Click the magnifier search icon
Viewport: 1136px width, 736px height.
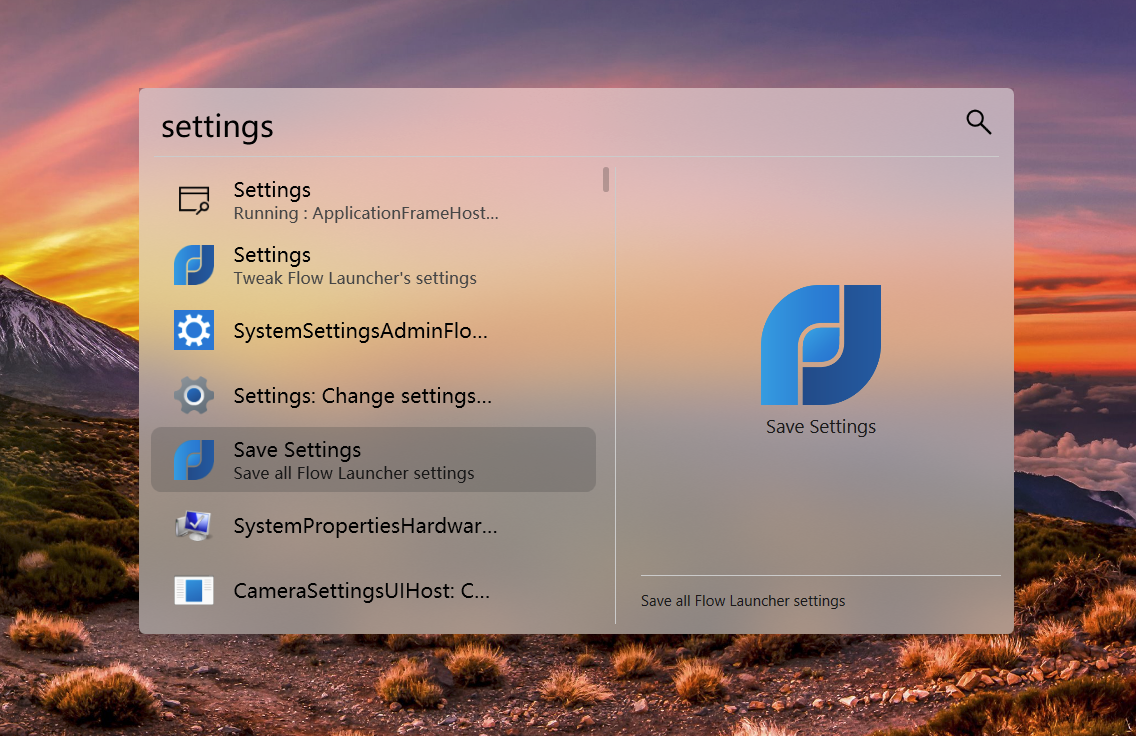(978, 122)
